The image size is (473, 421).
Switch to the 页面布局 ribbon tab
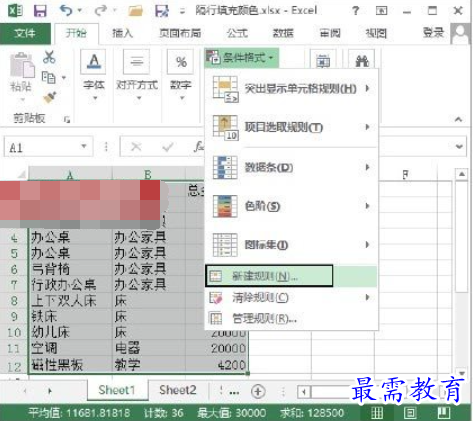tap(180, 33)
